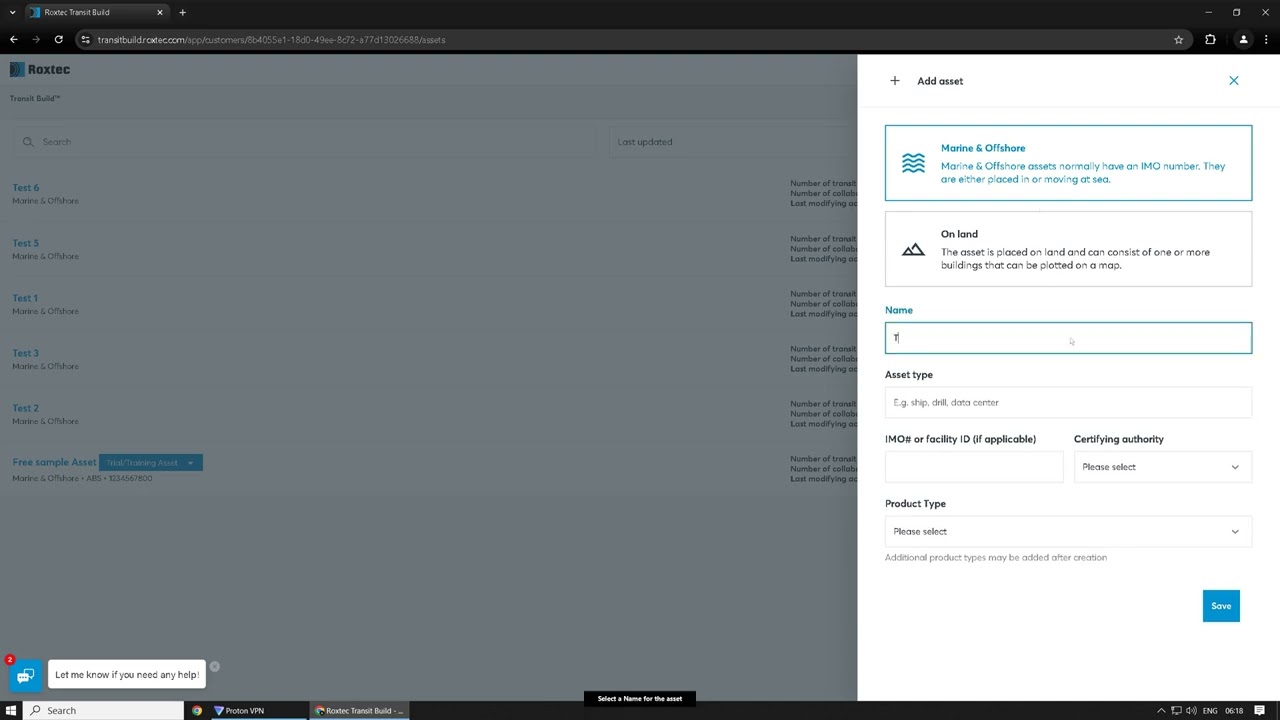Open the Free sample Asset

click(x=54, y=462)
